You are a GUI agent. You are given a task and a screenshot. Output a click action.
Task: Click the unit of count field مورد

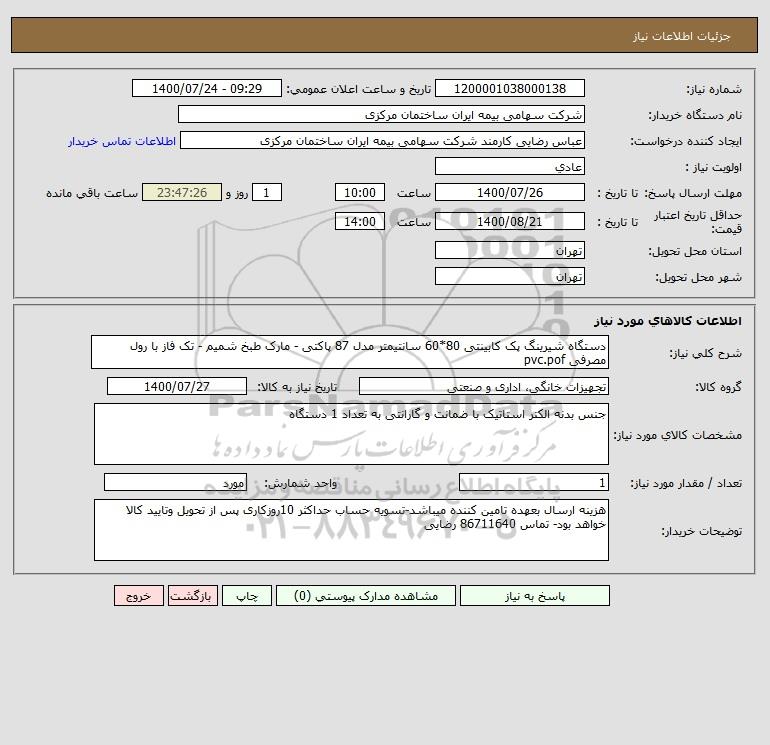[x=175, y=482]
